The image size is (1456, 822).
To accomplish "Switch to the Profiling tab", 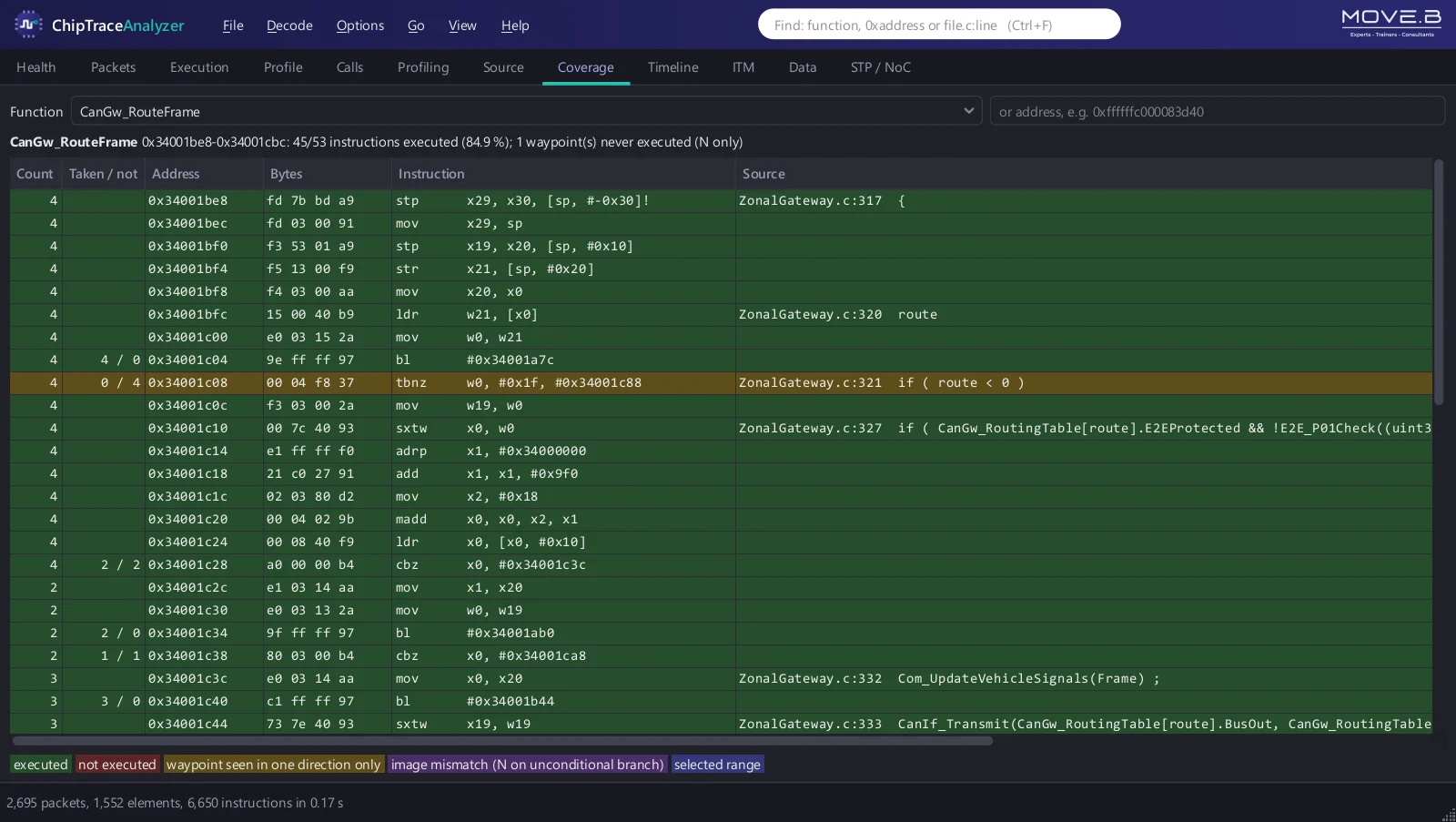I will [423, 67].
